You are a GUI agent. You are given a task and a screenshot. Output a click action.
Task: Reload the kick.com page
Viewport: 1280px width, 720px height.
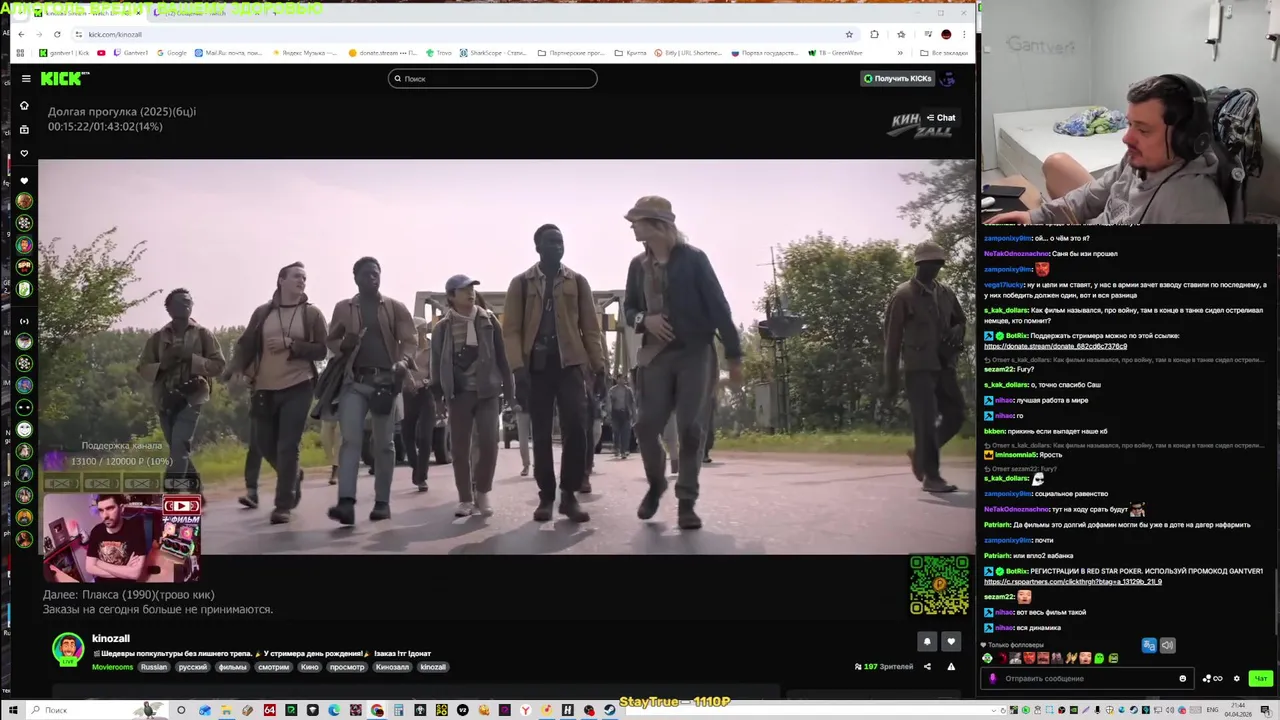pos(59,34)
